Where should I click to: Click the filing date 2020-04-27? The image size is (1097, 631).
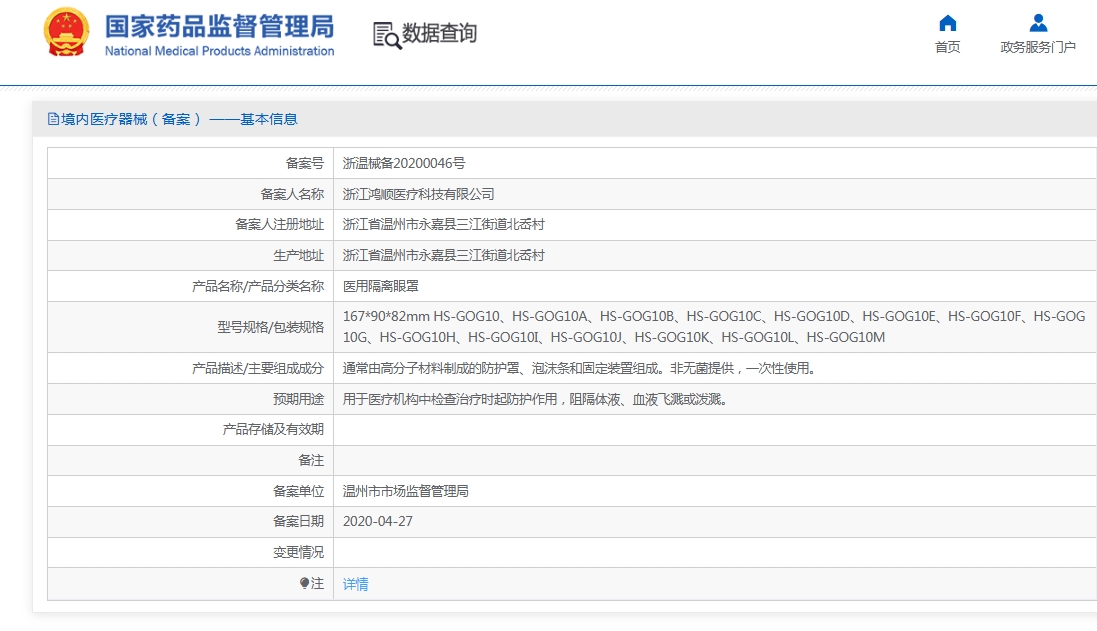pyautogui.click(x=377, y=521)
